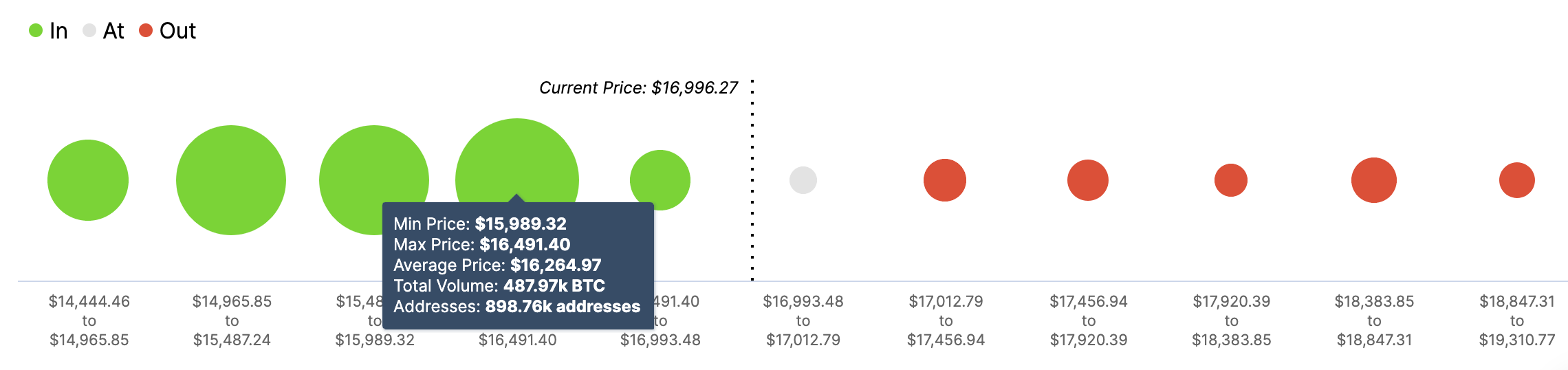The image size is (1568, 370).
Task: Click the Current Price $16,996.27 label
Action: pos(638,88)
